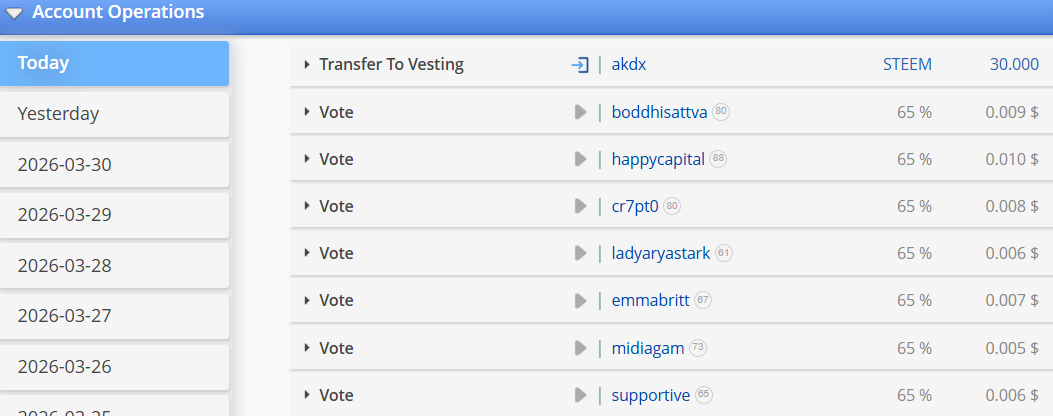The image size is (1053, 416).
Task: Switch to the Yesterday tab
Action: 114,114
